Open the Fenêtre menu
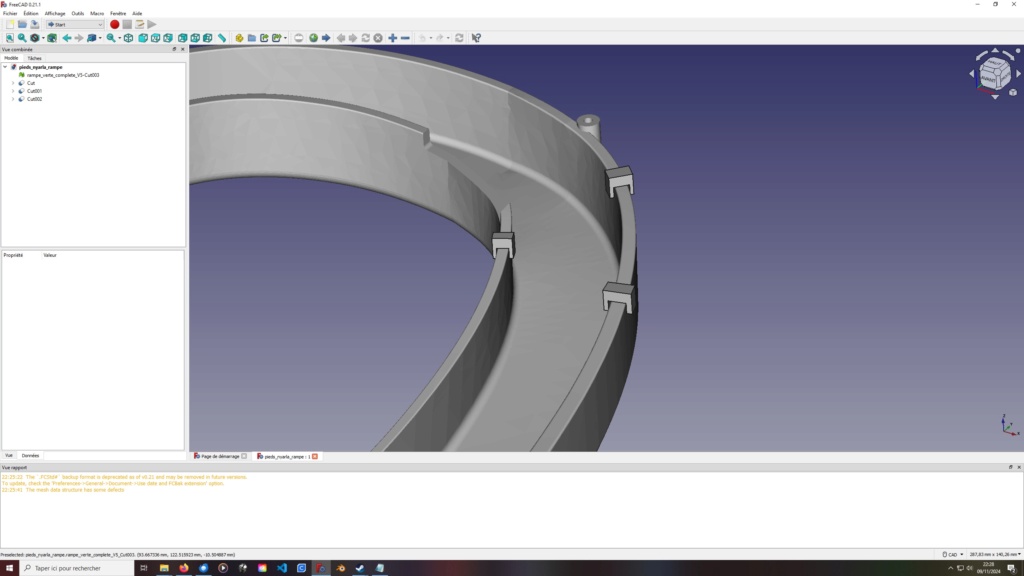The height and width of the screenshot is (576, 1024). 118,13
